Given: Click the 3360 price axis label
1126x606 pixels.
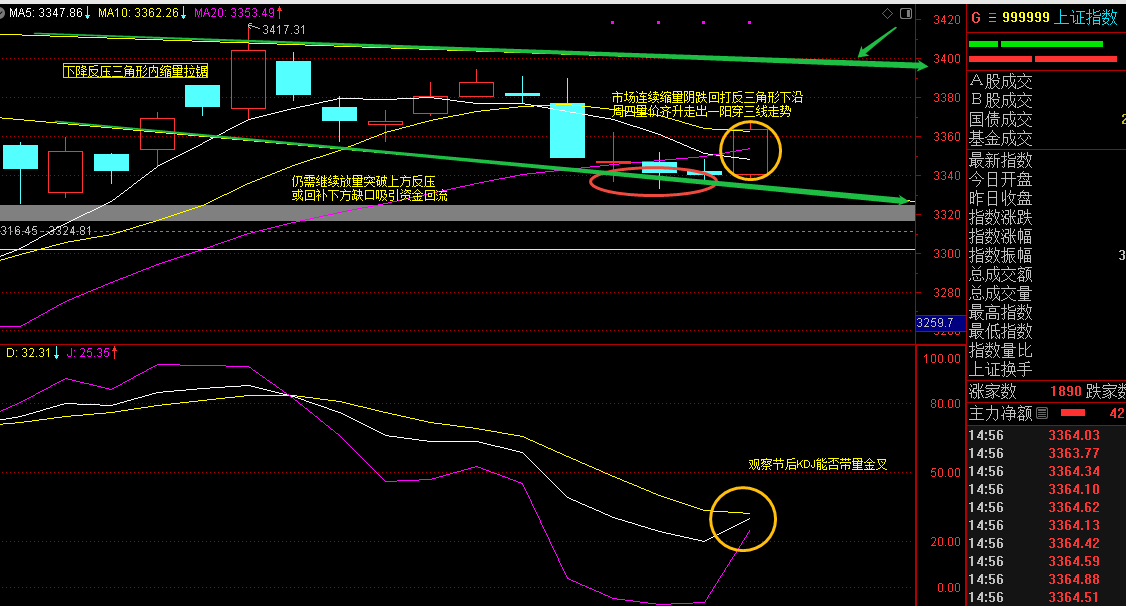Looking at the screenshot, I should (946, 136).
